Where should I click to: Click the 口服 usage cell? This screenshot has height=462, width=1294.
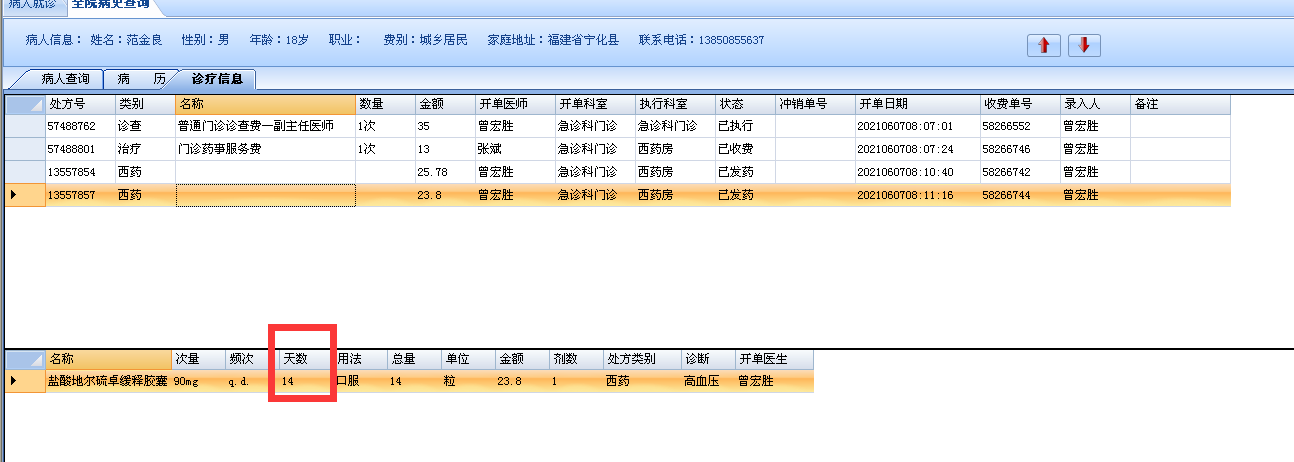(x=360, y=381)
